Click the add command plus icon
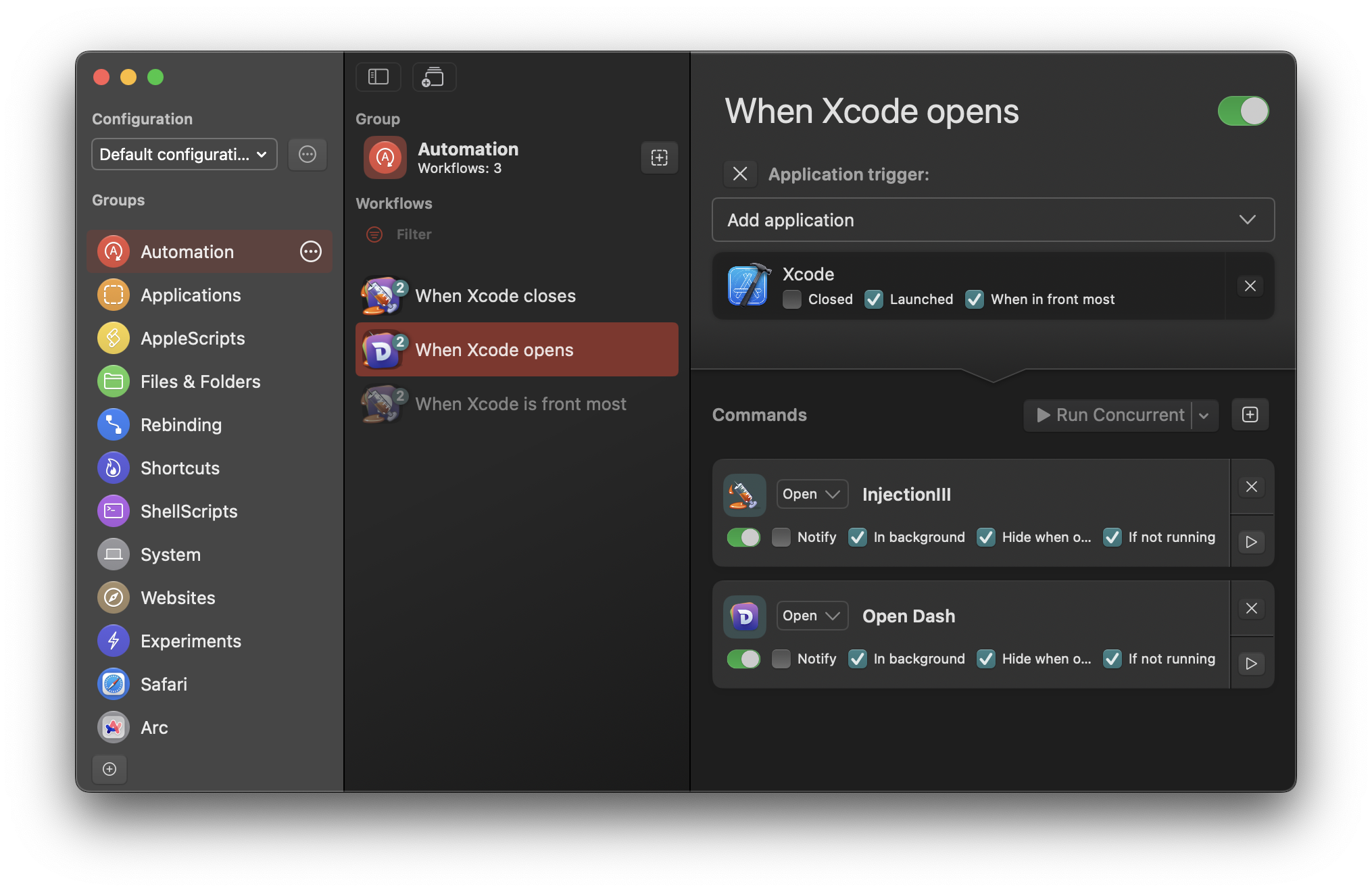This screenshot has height=892, width=1372. coord(1250,414)
